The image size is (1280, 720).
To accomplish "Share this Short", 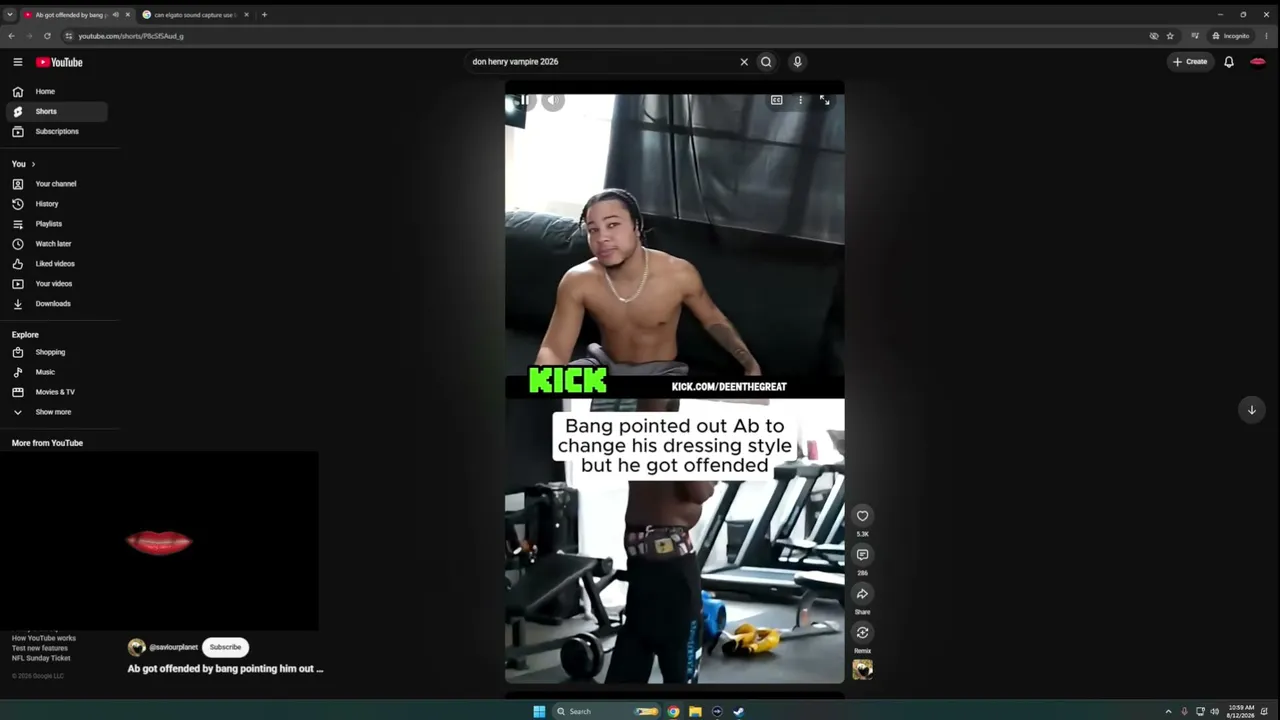I will 862,594.
